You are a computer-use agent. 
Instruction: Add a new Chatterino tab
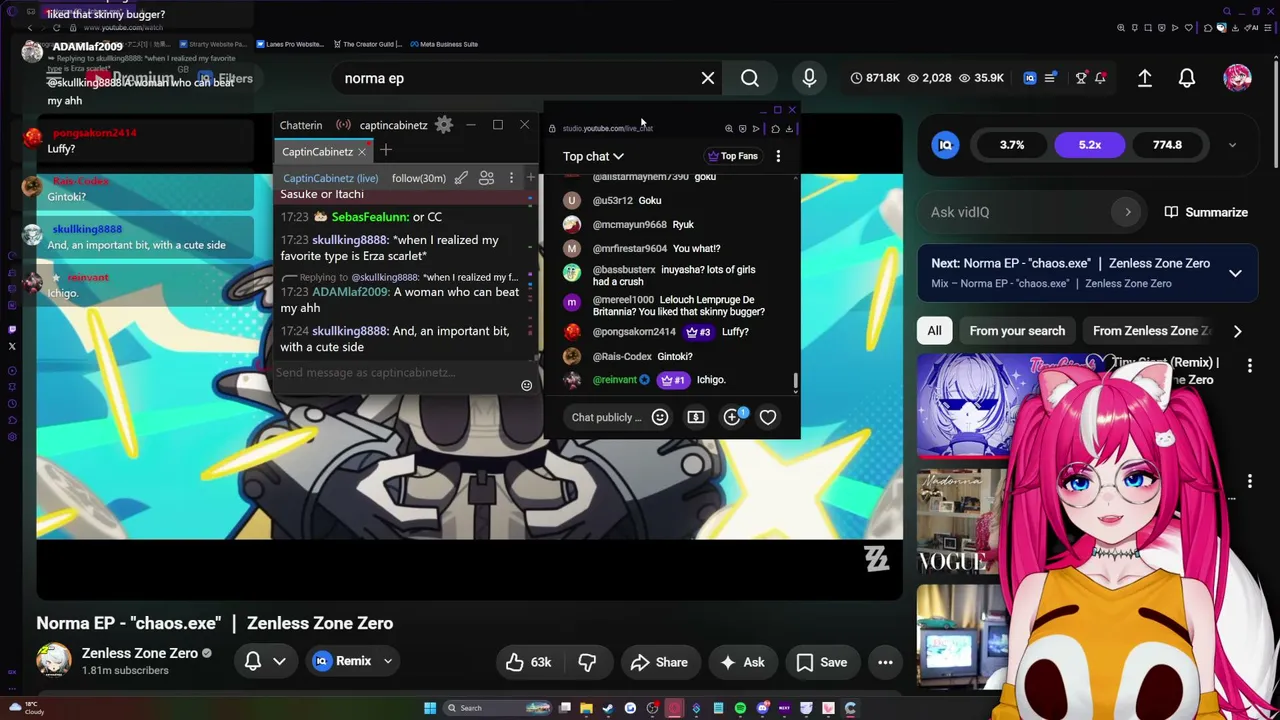(385, 151)
